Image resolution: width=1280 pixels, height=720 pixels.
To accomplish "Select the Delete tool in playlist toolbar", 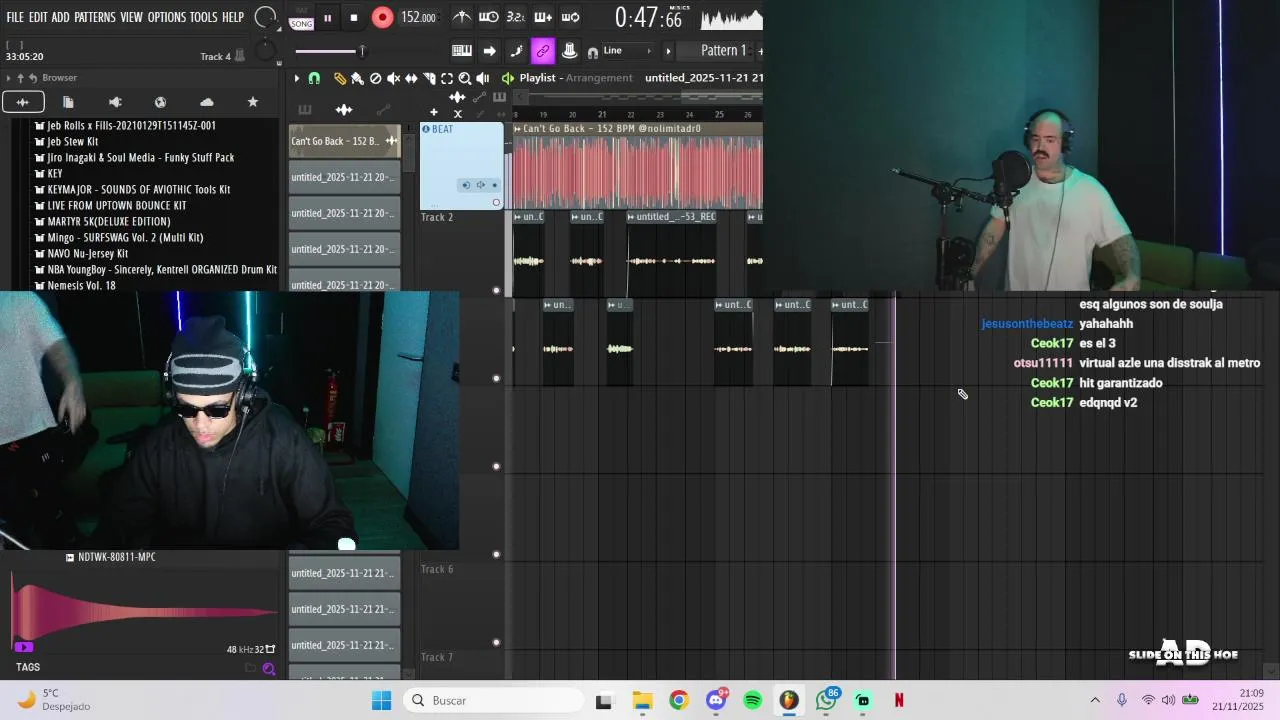I will pyautogui.click(x=375, y=78).
